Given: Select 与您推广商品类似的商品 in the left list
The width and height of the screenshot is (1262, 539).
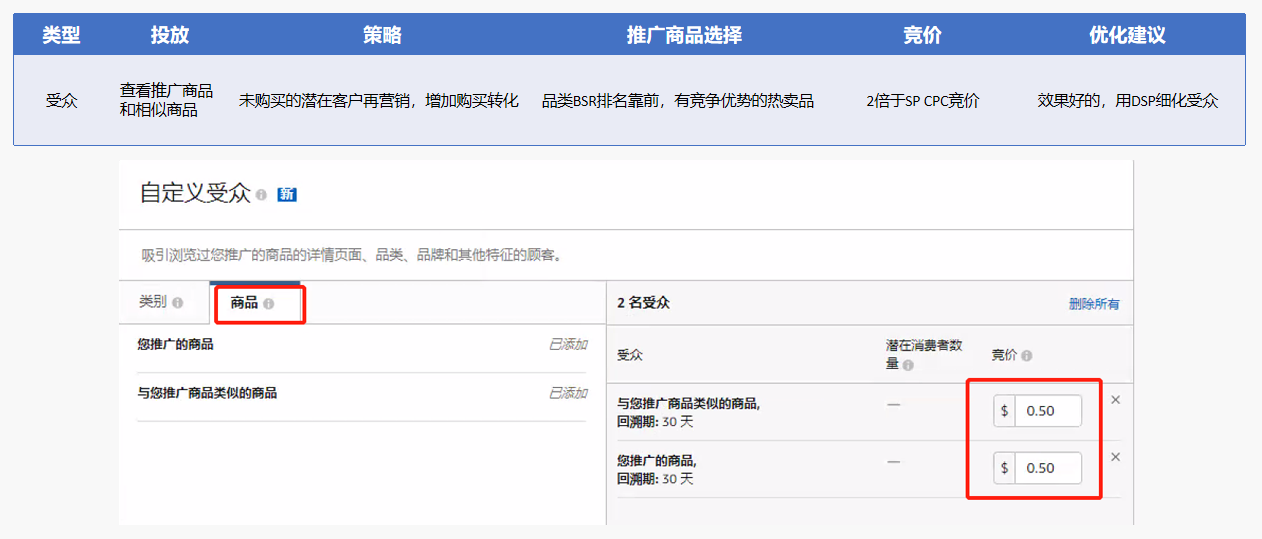Looking at the screenshot, I should click(x=207, y=393).
